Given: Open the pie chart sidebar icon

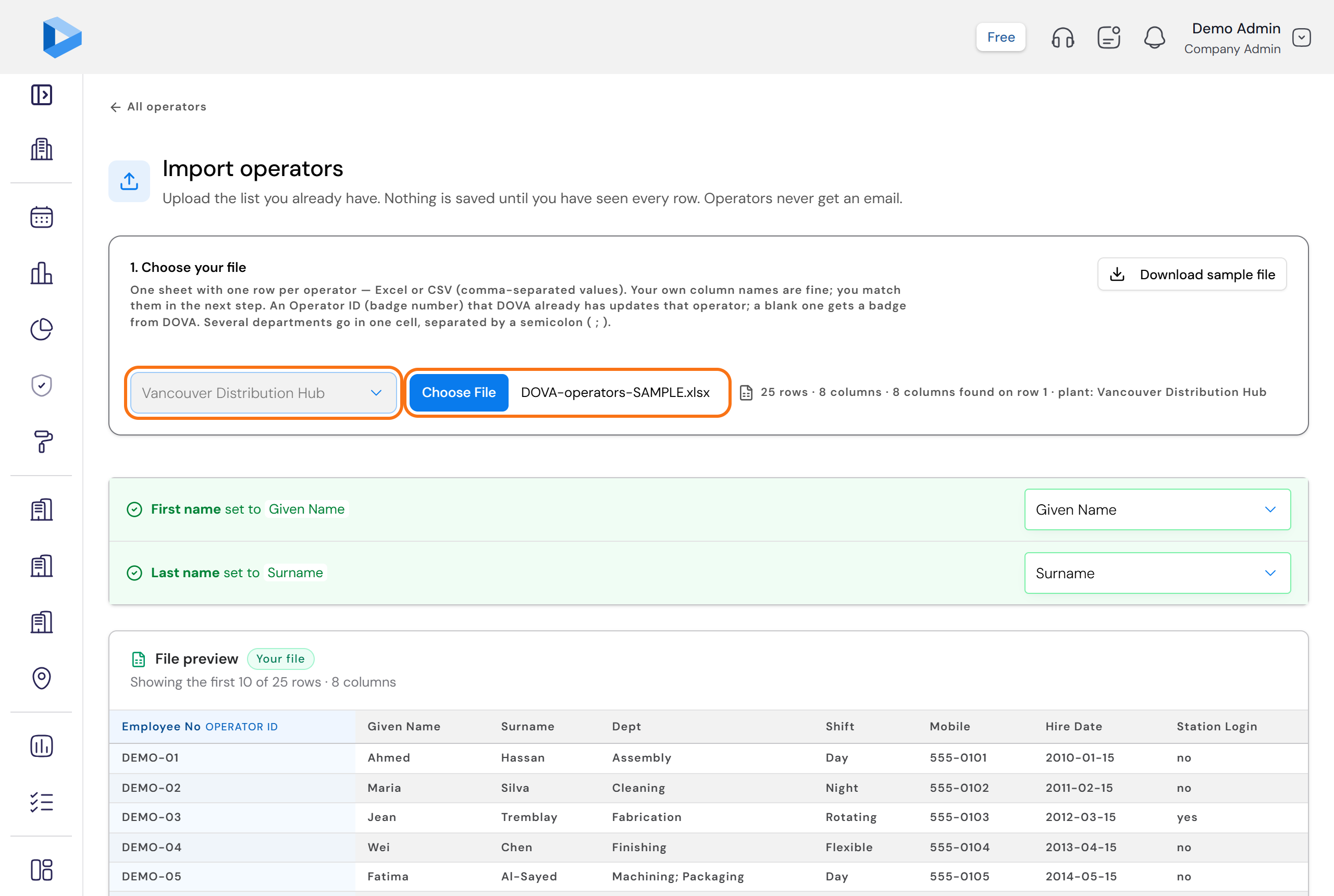Looking at the screenshot, I should coord(42,329).
